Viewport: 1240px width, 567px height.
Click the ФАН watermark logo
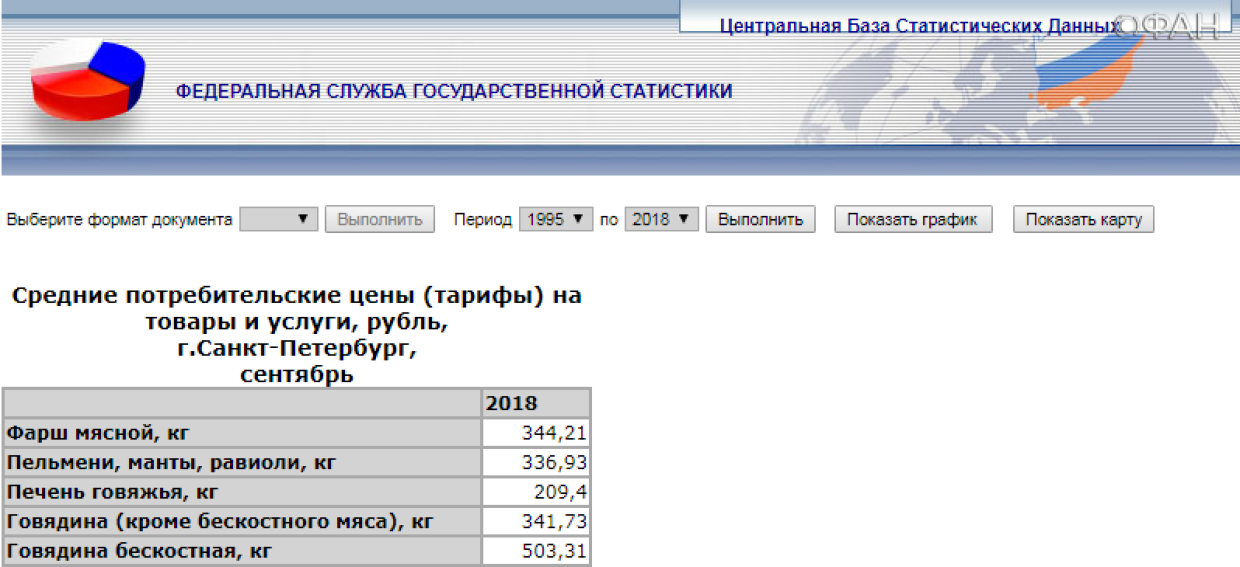pyautogui.click(x=1170, y=26)
